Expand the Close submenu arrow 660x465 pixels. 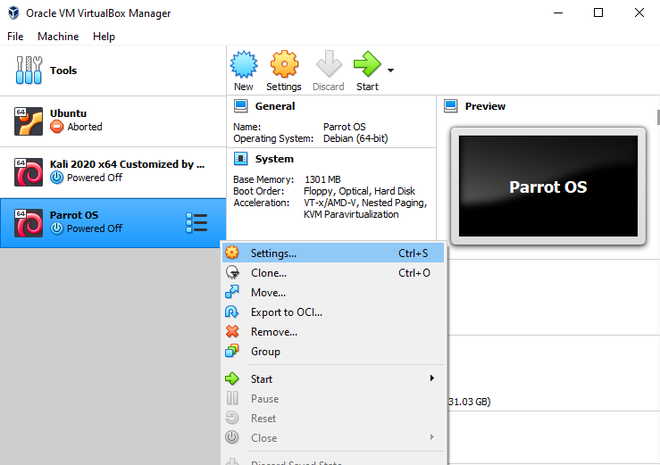click(432, 437)
